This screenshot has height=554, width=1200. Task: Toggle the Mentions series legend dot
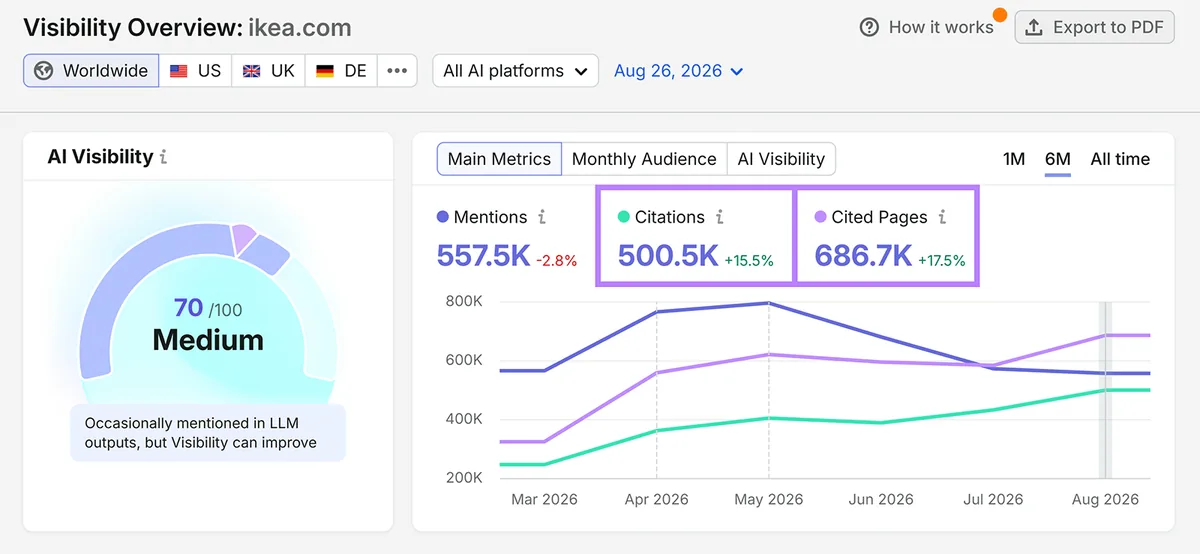click(443, 217)
